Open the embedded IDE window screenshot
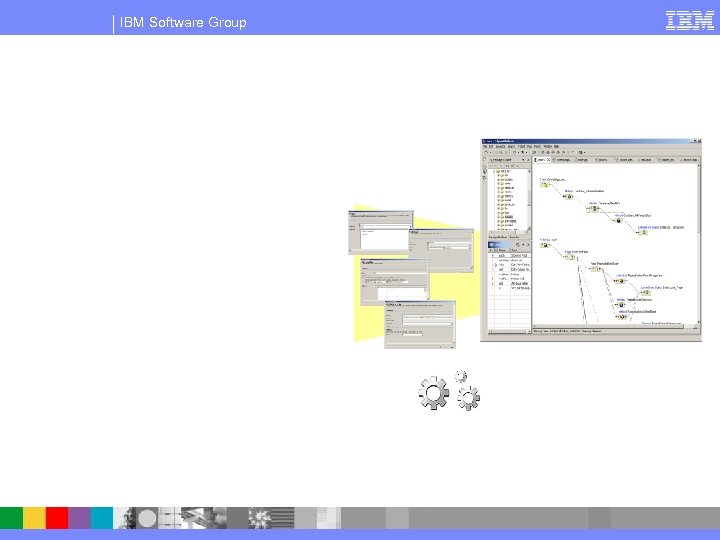The image size is (720, 540). (x=591, y=240)
